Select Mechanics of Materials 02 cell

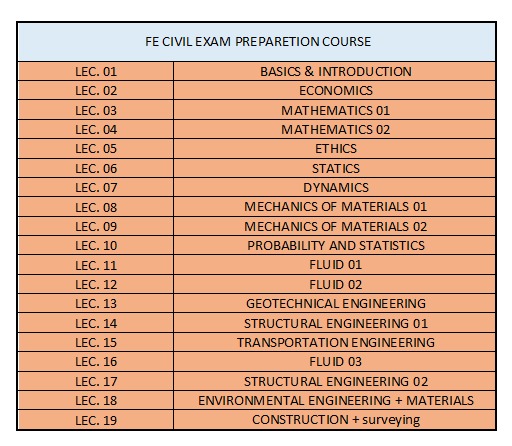coord(334,226)
